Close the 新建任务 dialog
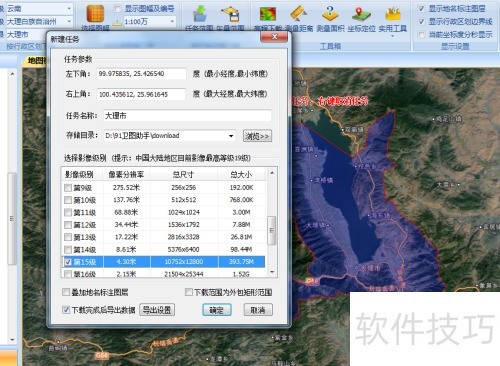The image size is (500, 366). (x=274, y=37)
